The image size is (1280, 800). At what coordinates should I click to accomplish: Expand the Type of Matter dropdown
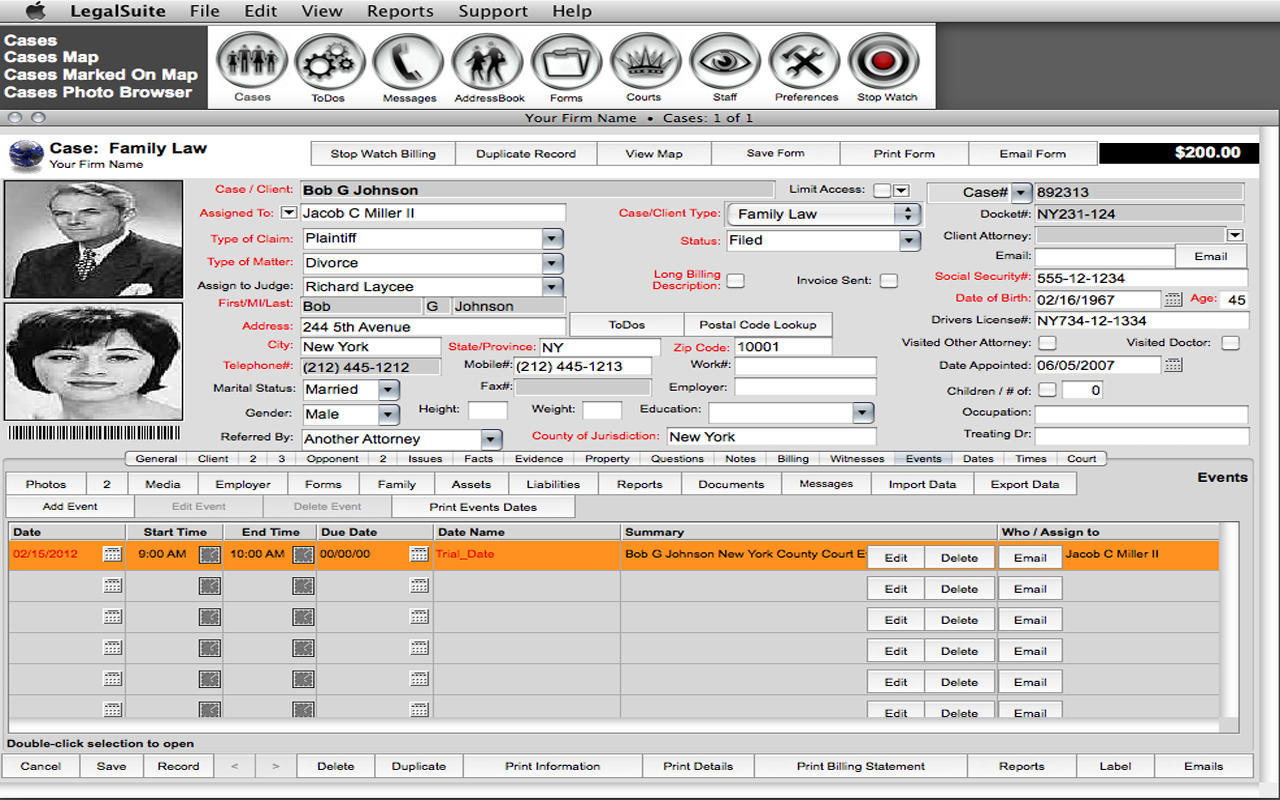[x=552, y=263]
